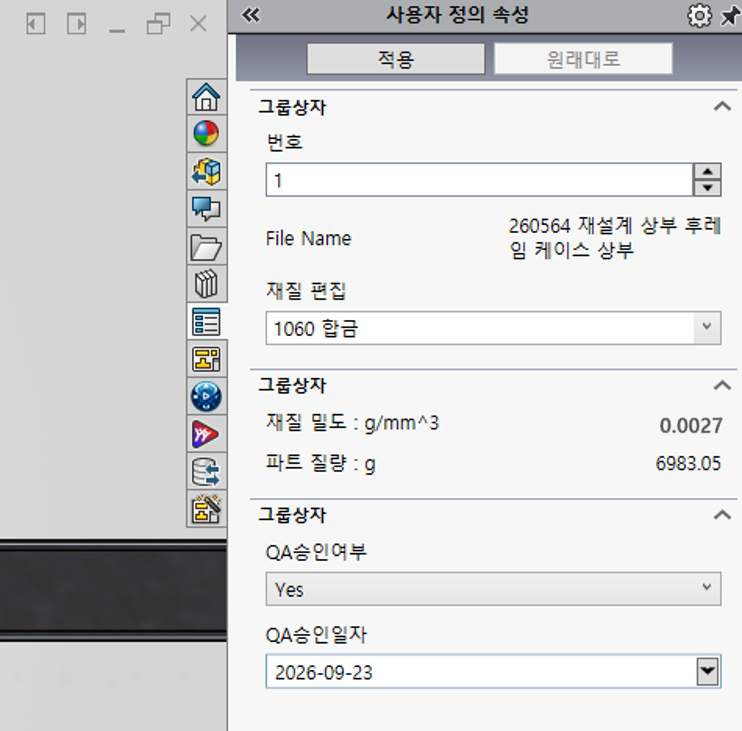Increase 번호 value with up arrow
The height and width of the screenshot is (731, 742).
707,171
